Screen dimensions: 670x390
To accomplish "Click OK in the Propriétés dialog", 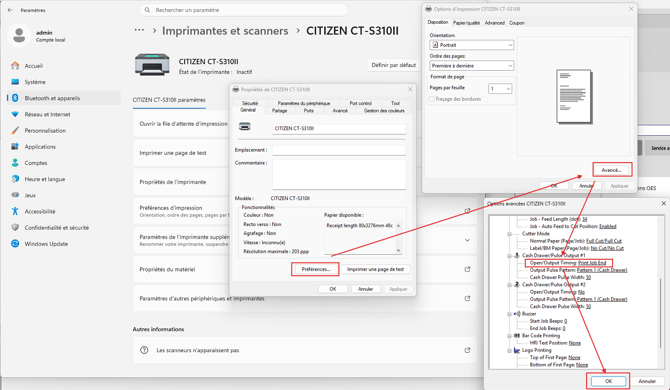I will click(332, 289).
